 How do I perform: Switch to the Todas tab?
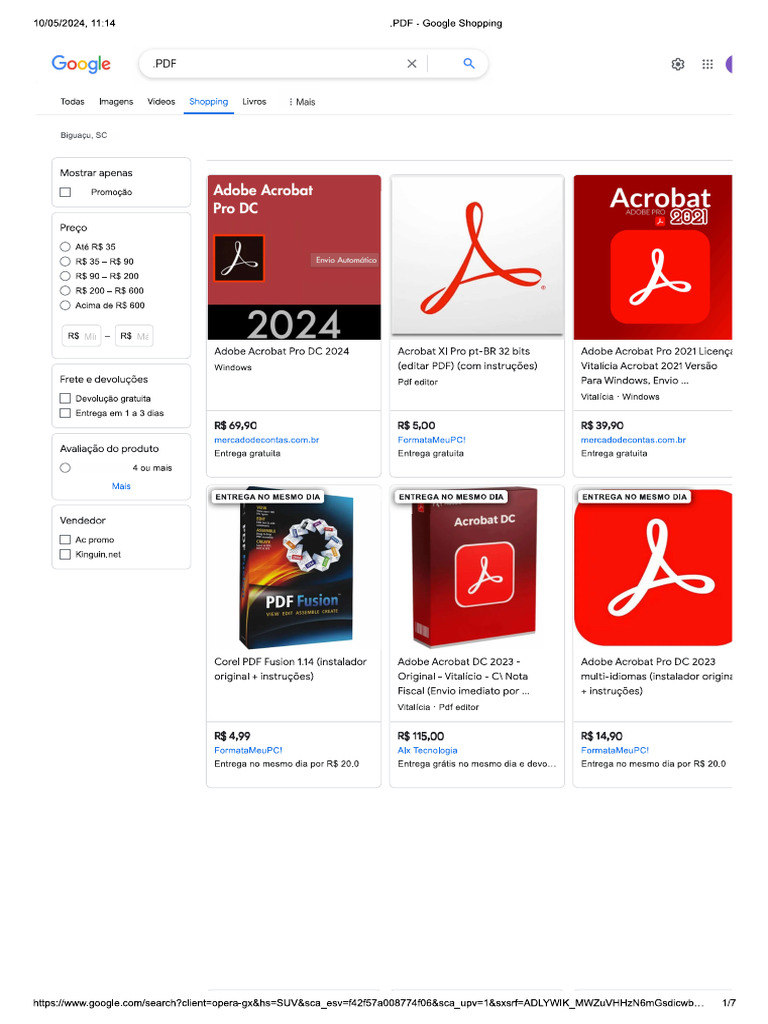(72, 101)
